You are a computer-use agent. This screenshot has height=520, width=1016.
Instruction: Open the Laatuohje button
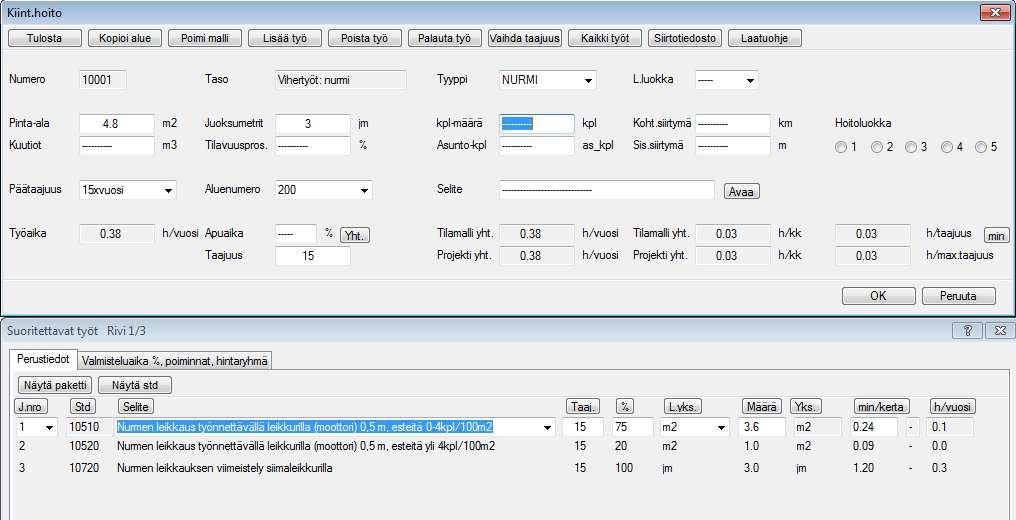tap(765, 38)
